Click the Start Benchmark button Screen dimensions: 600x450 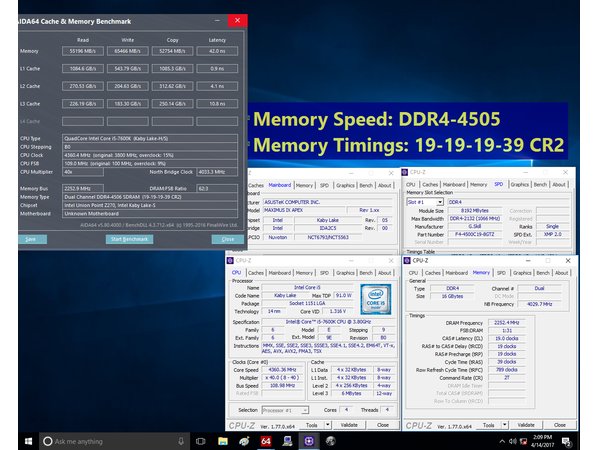point(130,239)
